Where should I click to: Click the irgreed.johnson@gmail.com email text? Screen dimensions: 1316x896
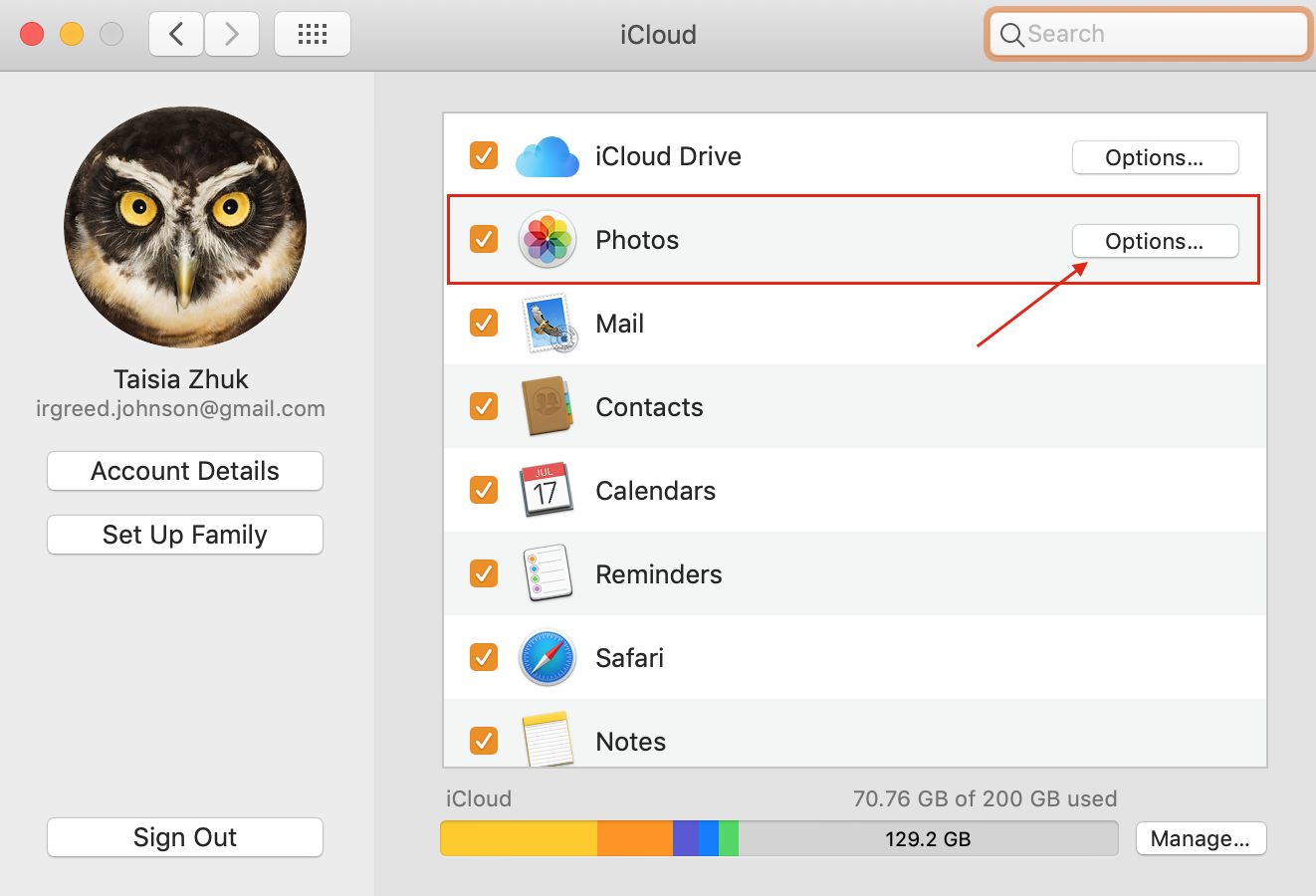180,409
